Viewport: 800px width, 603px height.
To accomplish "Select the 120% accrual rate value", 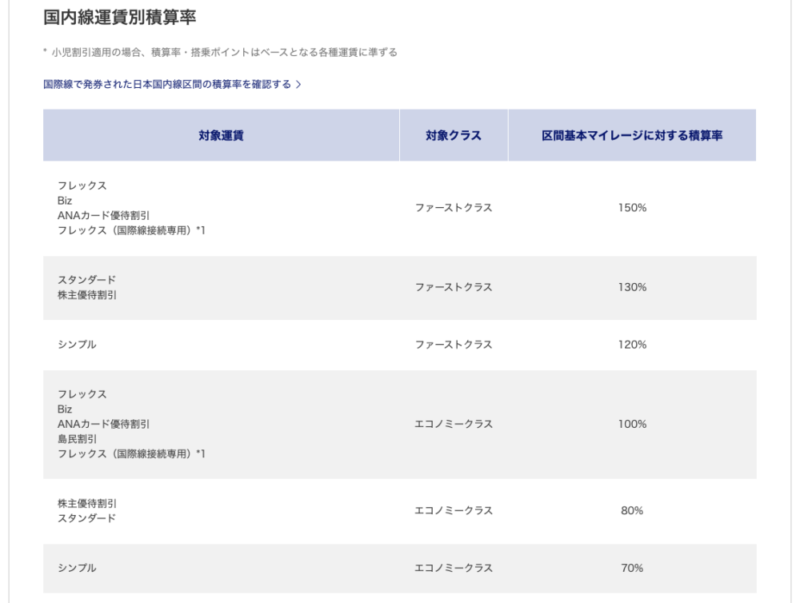I will coord(632,345).
